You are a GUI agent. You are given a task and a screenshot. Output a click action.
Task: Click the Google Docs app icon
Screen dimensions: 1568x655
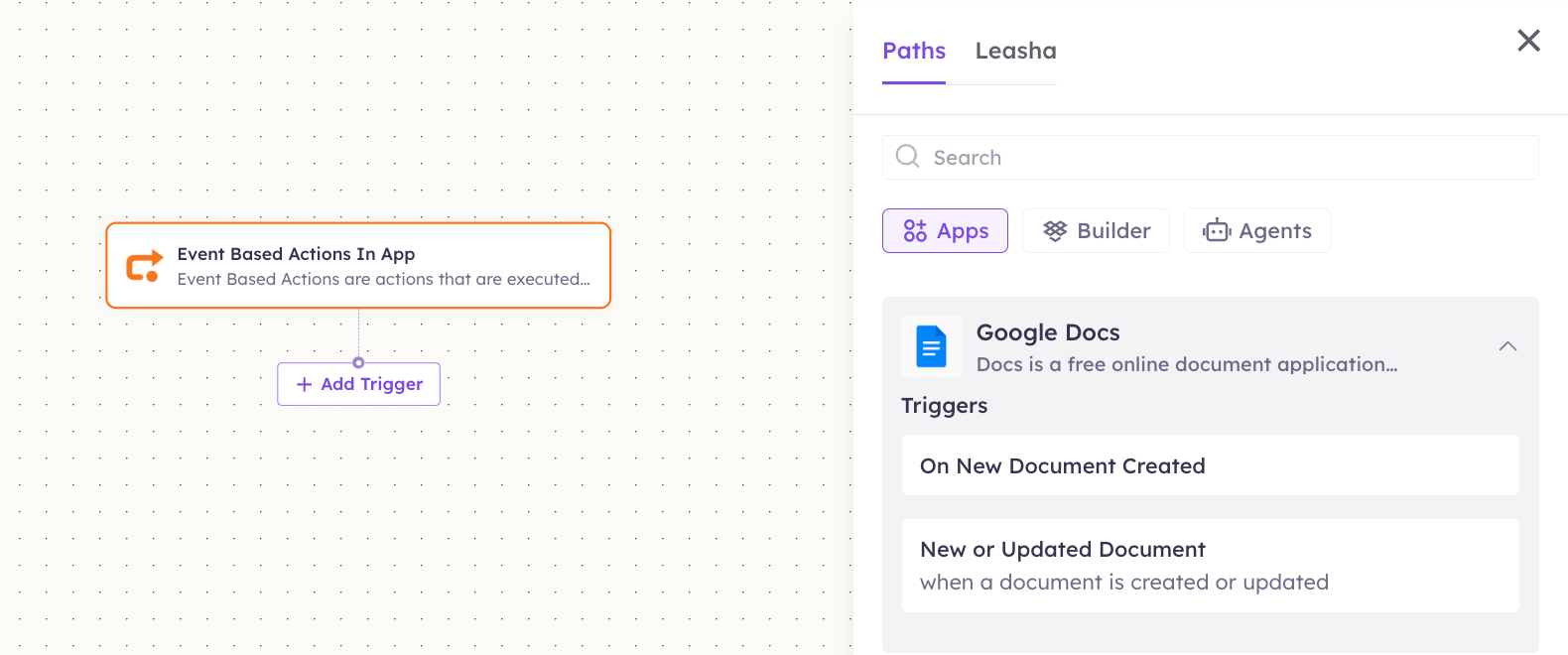[931, 346]
